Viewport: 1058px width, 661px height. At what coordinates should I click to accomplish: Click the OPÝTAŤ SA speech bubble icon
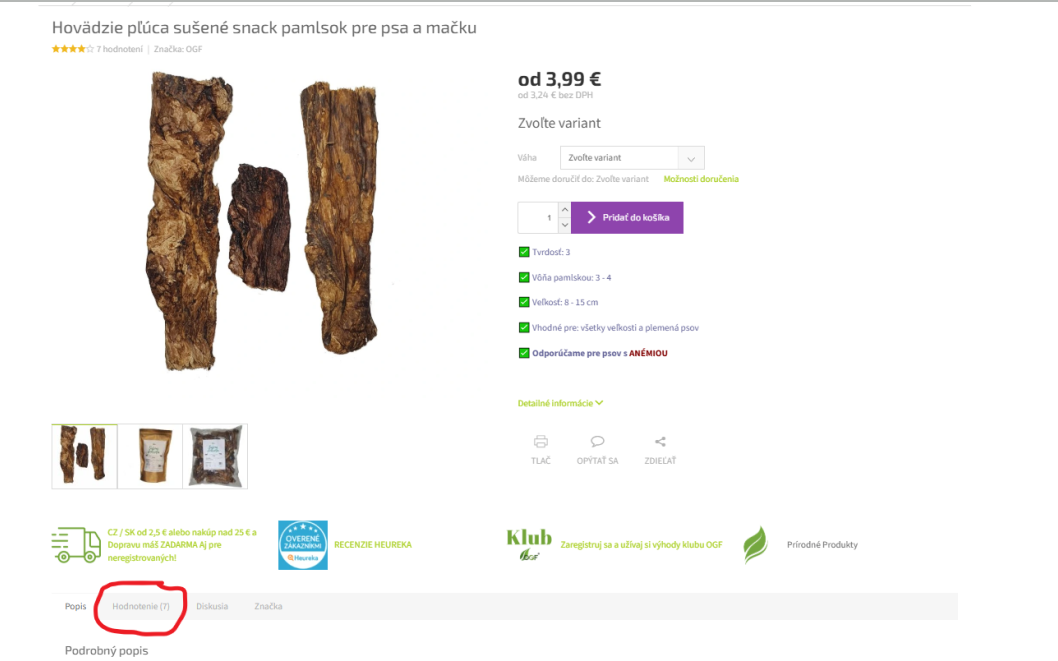pos(597,442)
